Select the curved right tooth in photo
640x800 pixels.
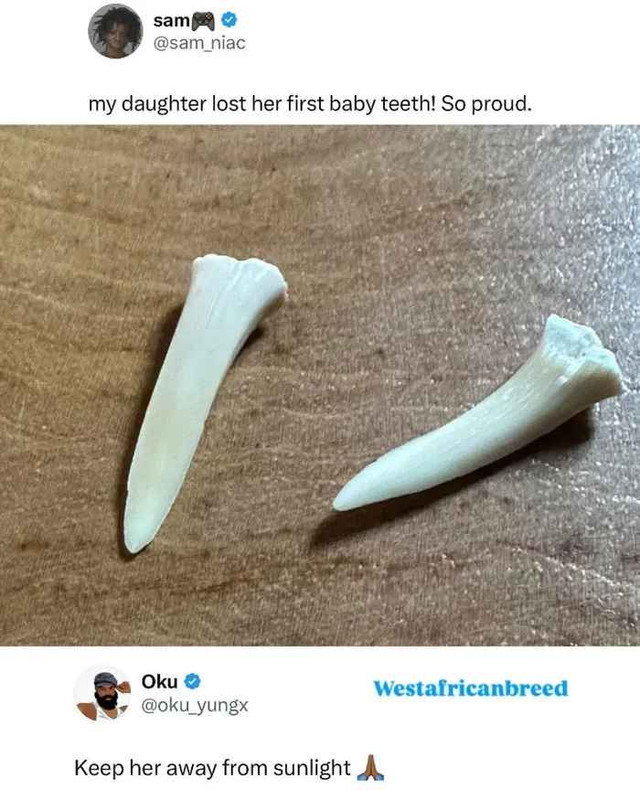477,414
